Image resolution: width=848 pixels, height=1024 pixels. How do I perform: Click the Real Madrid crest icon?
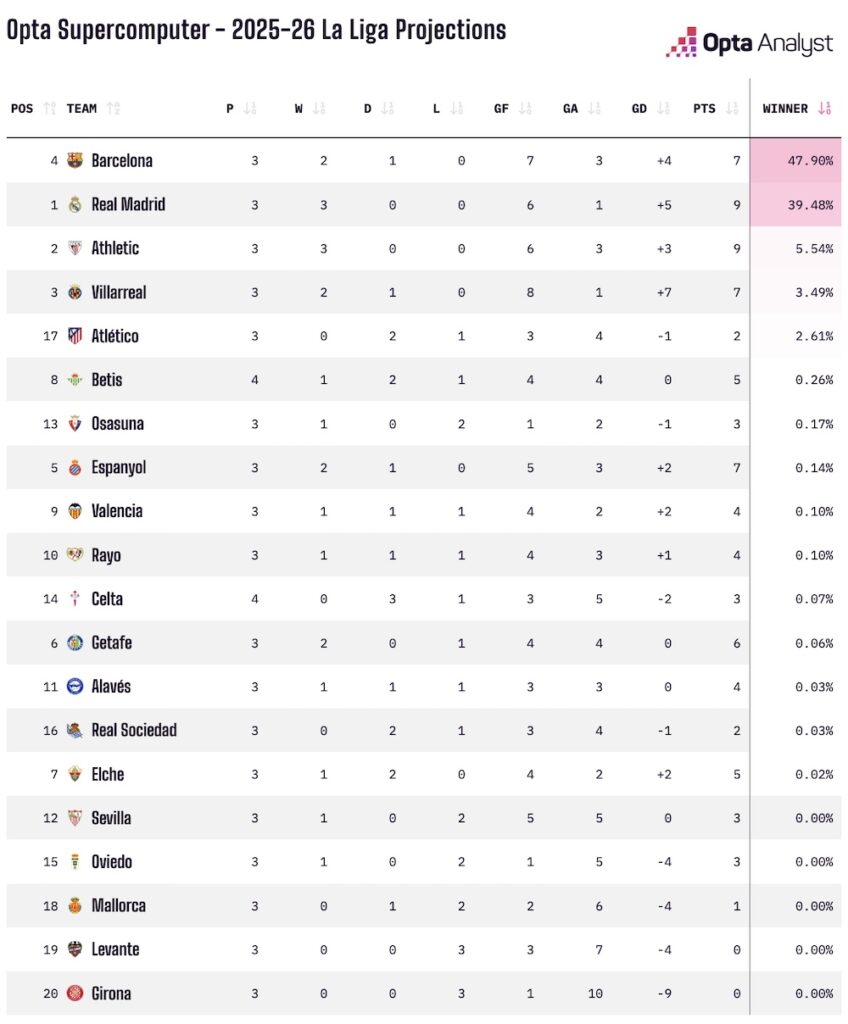pyautogui.click(x=75, y=204)
